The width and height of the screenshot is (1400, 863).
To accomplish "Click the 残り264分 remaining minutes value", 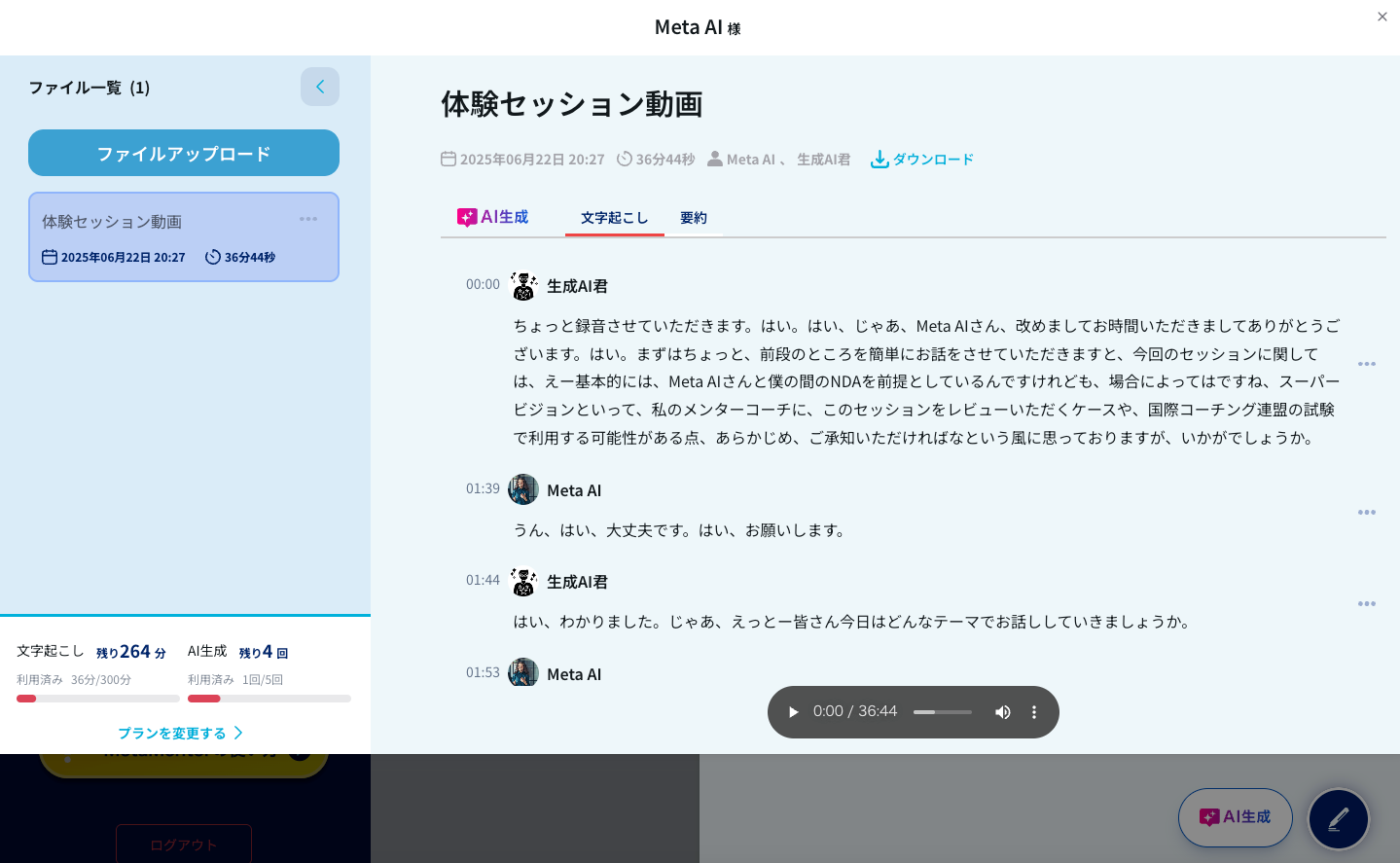I will [131, 652].
